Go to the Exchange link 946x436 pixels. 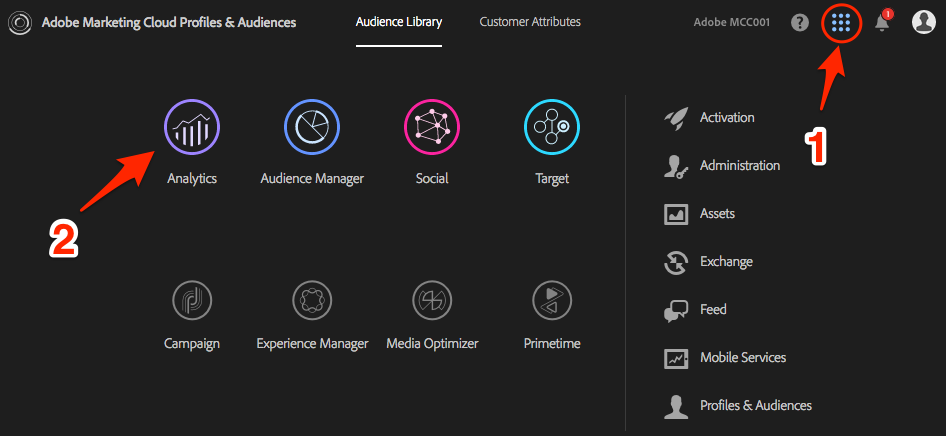(x=726, y=262)
